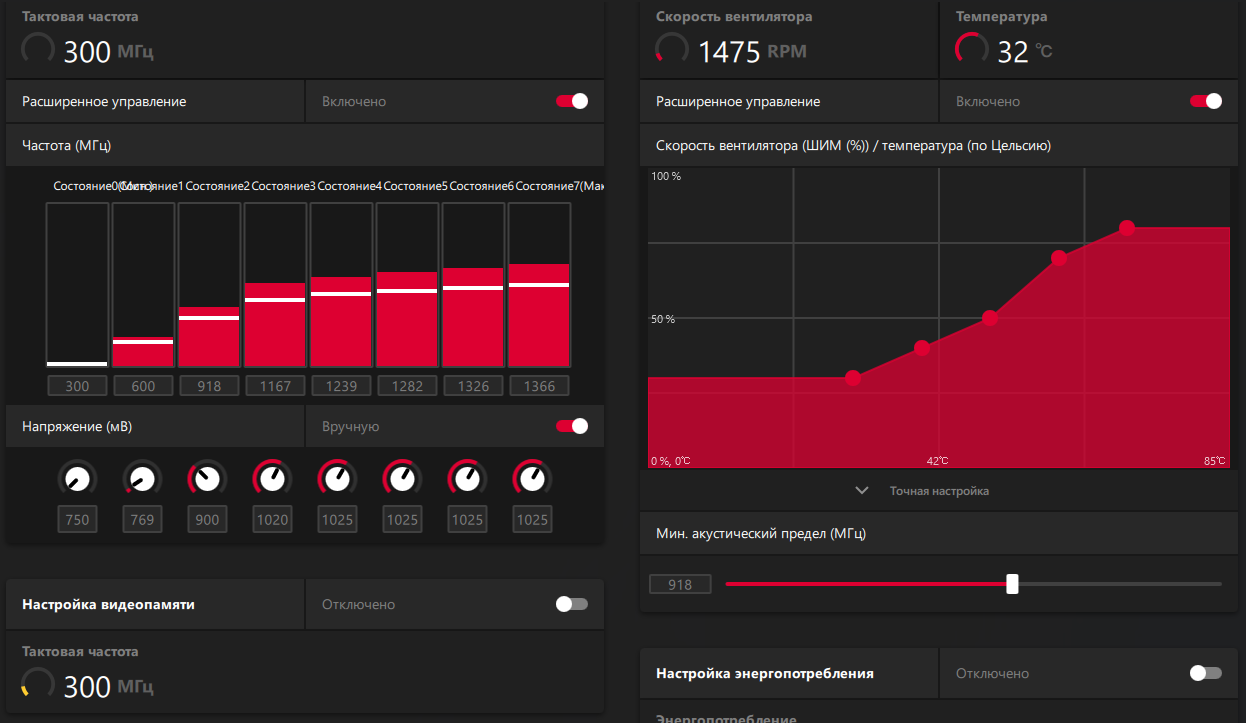Click the temperature gauge icon beside 32 °C
Viewport: 1246px width, 723px height.
coord(972,50)
